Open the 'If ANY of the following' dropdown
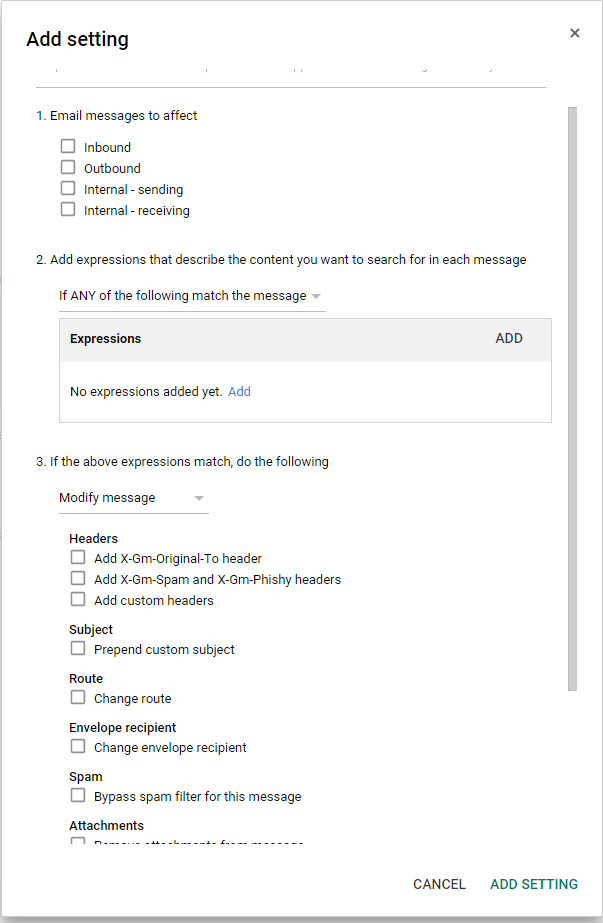 [x=190, y=296]
